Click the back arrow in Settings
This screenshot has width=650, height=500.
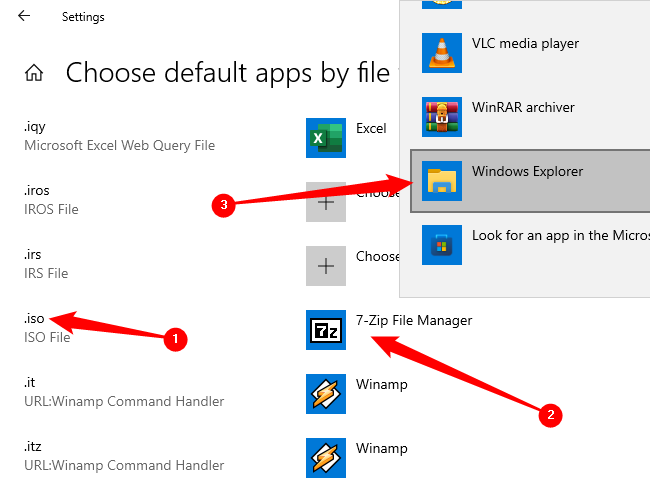pos(24,16)
